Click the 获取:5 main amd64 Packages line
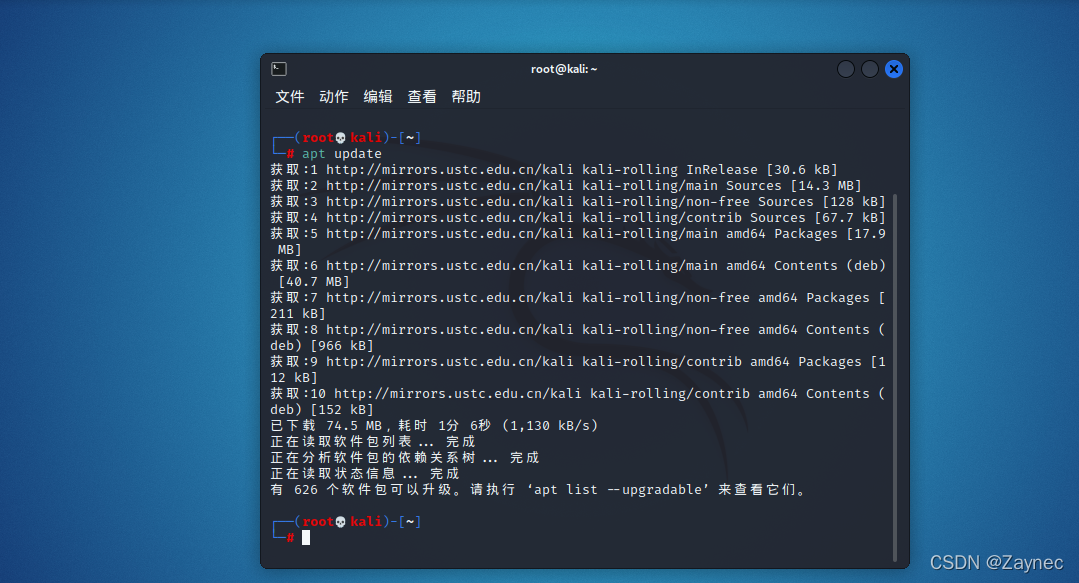The image size is (1079, 583). [x=578, y=242]
